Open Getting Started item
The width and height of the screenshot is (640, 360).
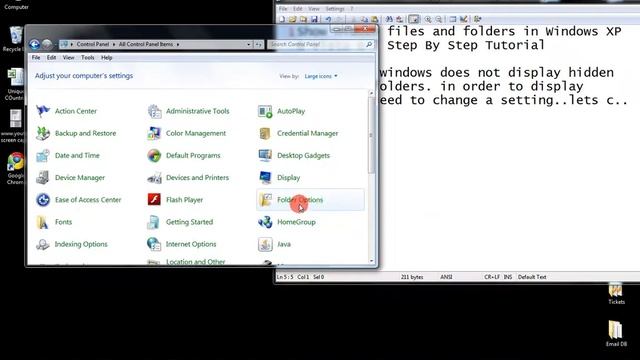tap(180, 222)
